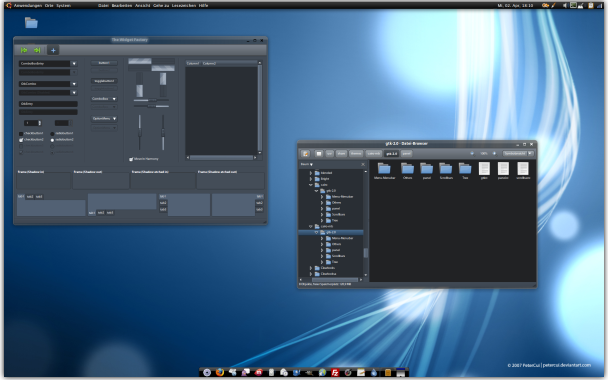Click the blue plus icon in Widget Factory toolbar

[53, 50]
